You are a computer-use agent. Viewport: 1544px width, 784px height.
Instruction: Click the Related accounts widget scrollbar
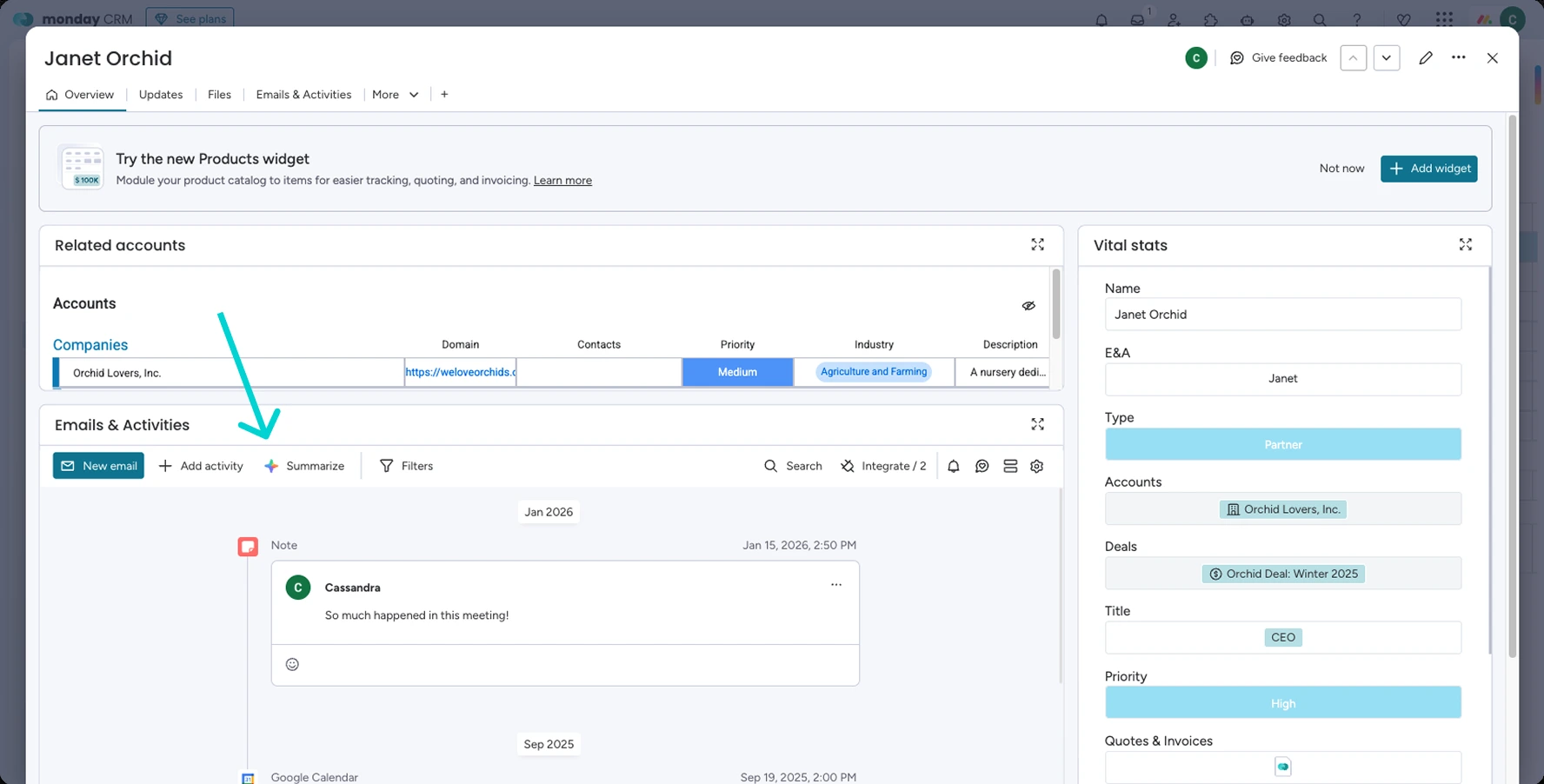(x=1056, y=303)
